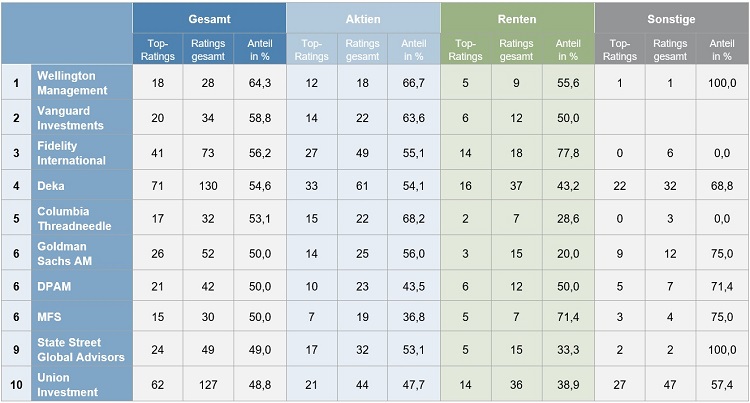Click Deka's total ratings value 130
Screen dimensions: 750x403
(x=208, y=185)
